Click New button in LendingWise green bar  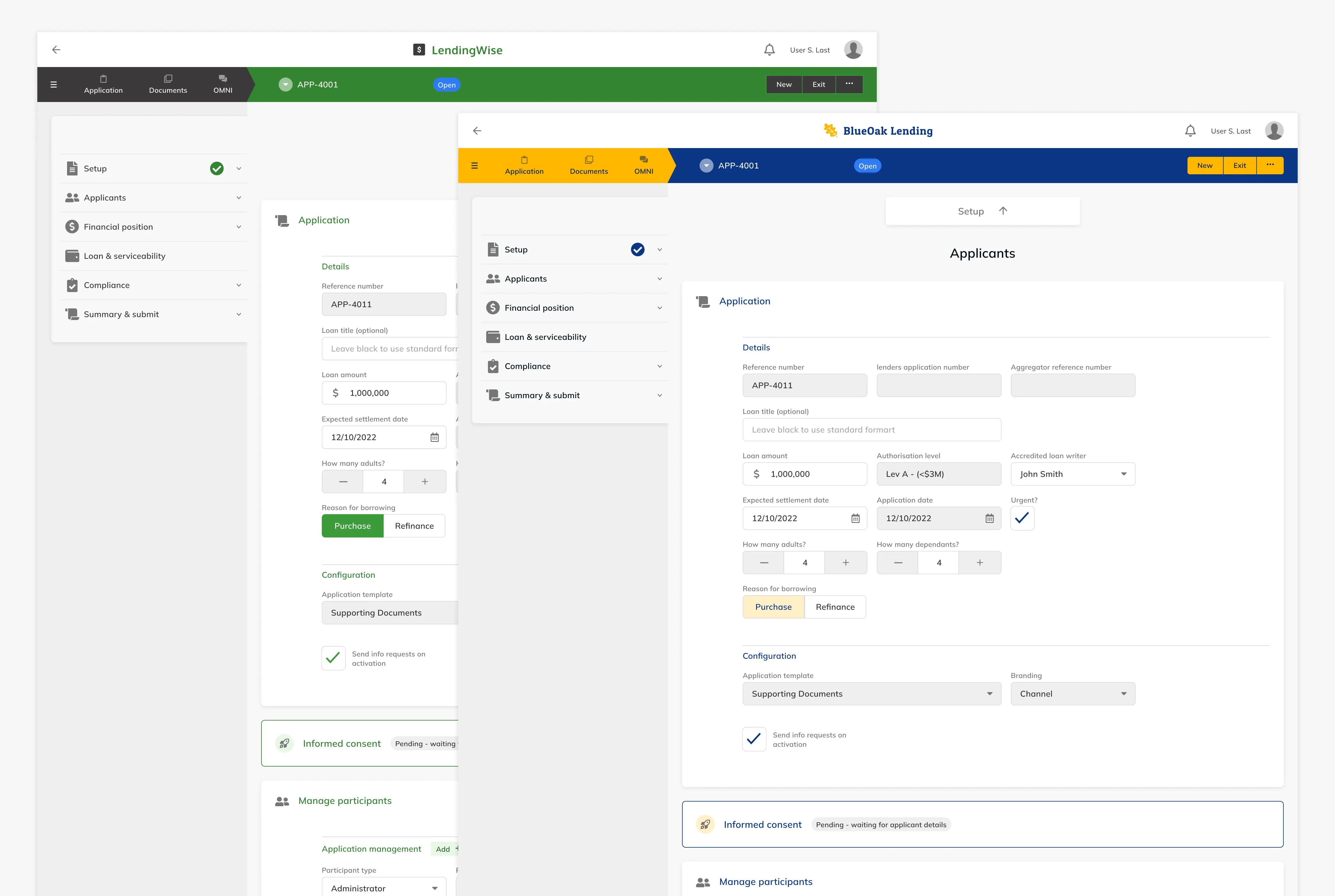point(784,84)
